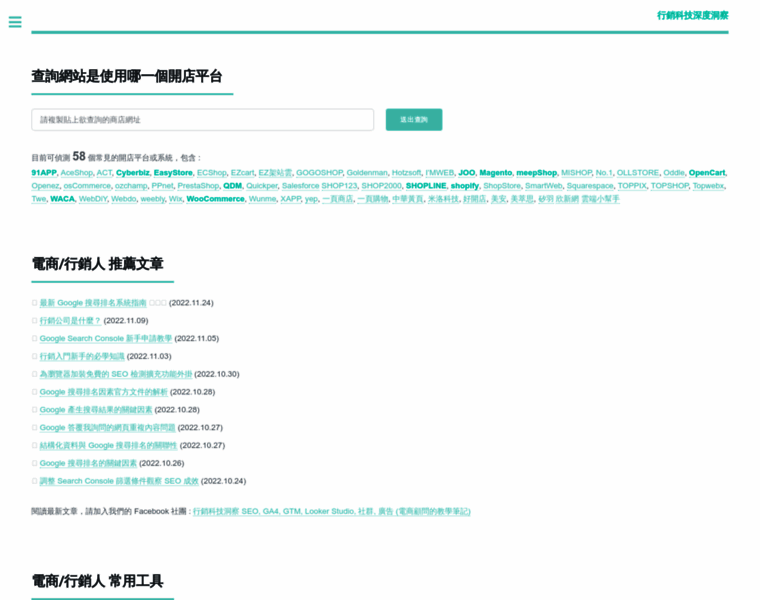
Task: Open the WooCommerce platform link
Action: (x=216, y=199)
